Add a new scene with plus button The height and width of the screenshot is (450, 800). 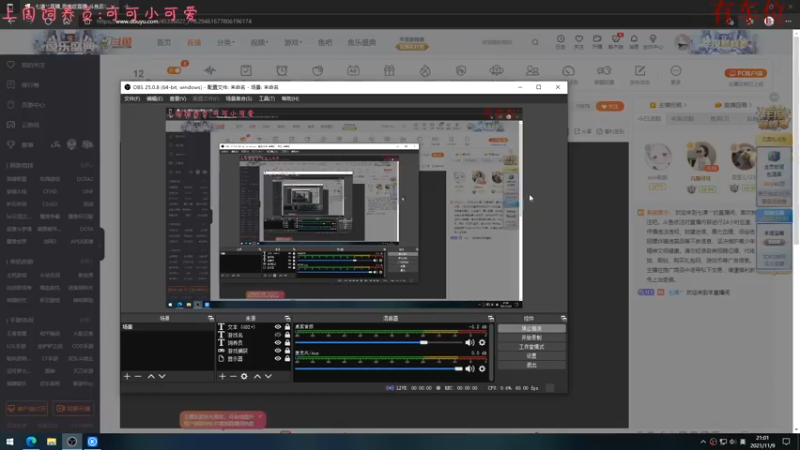pyautogui.click(x=127, y=377)
